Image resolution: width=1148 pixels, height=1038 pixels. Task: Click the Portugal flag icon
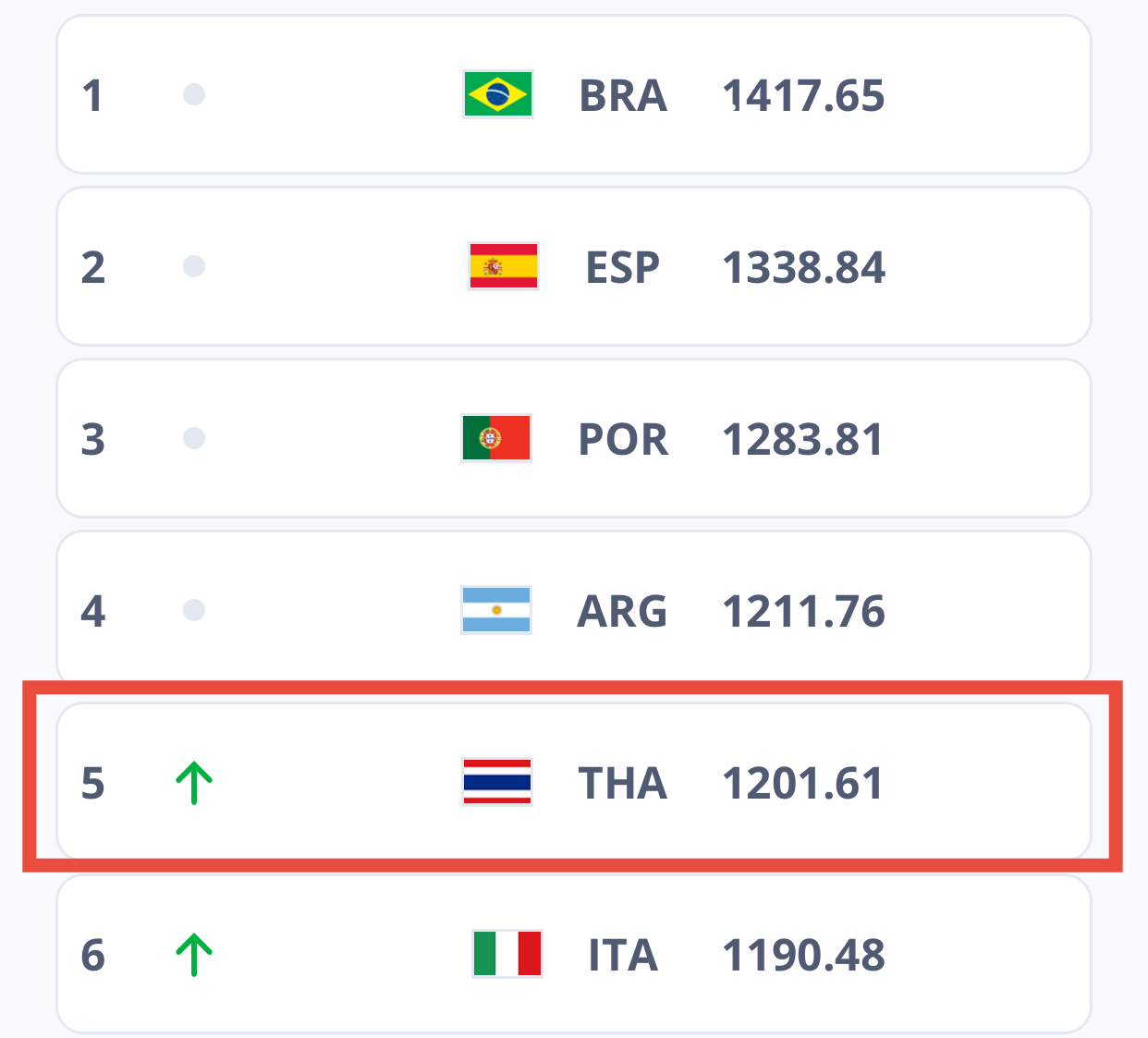click(496, 438)
